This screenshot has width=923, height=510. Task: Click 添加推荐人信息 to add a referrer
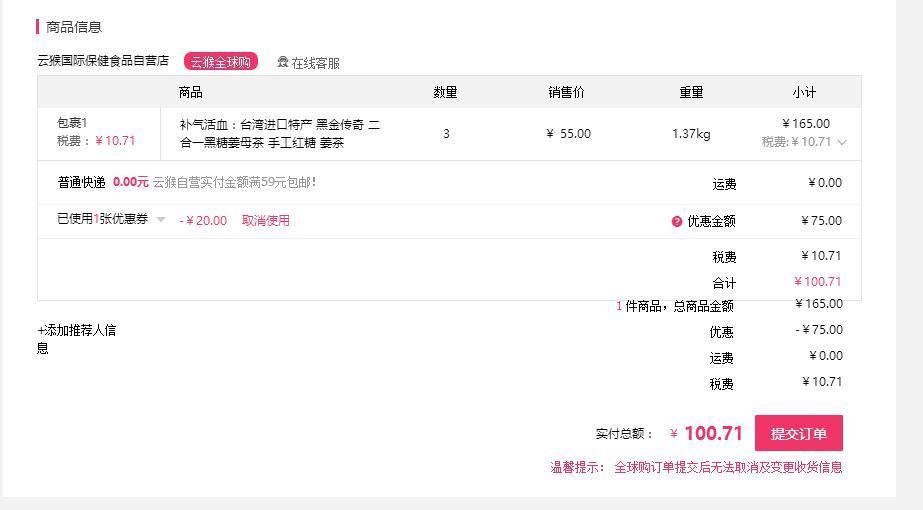coord(77,339)
